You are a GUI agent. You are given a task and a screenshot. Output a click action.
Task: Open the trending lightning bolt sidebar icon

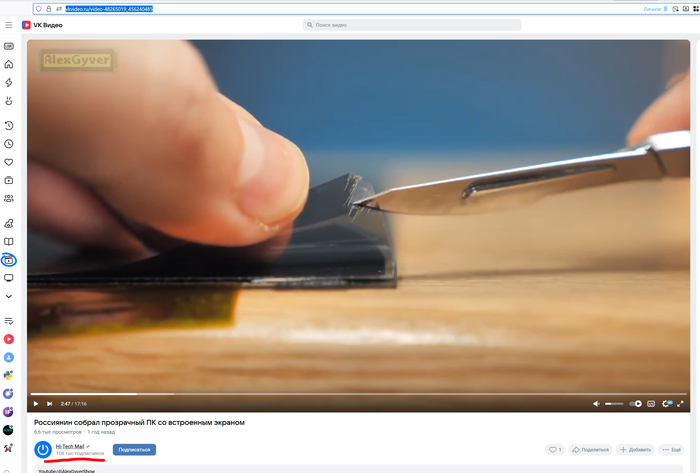point(9,83)
